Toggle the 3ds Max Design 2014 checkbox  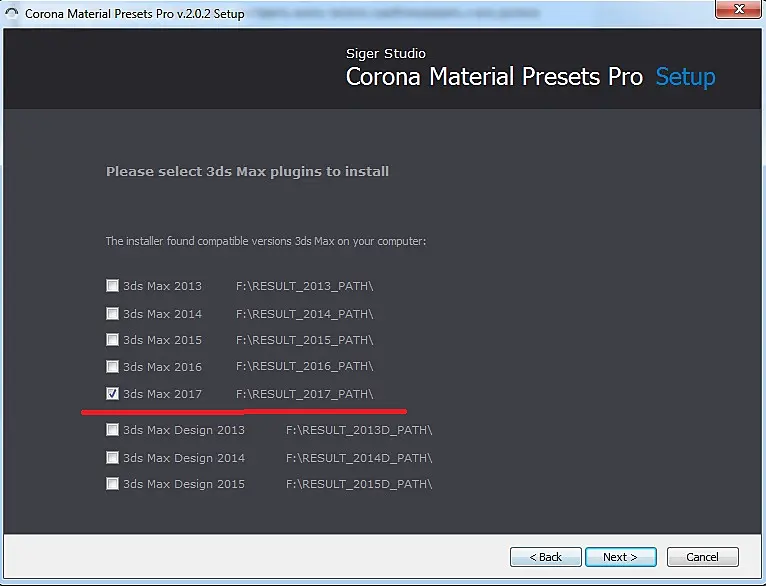pos(112,458)
